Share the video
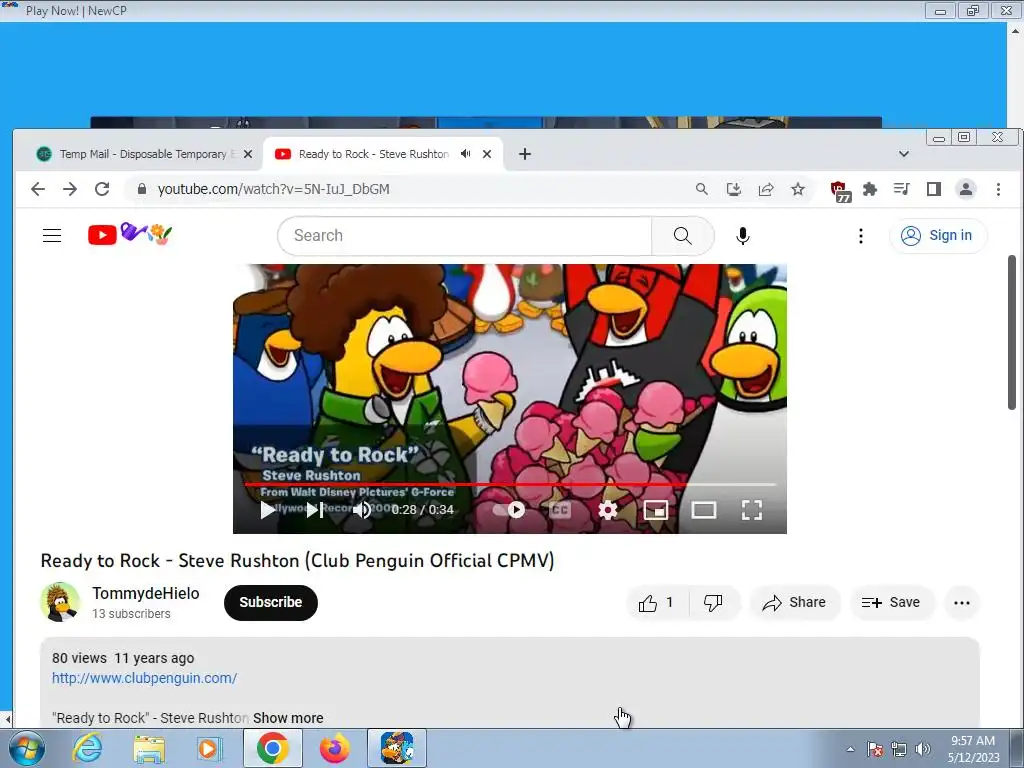 [794, 603]
